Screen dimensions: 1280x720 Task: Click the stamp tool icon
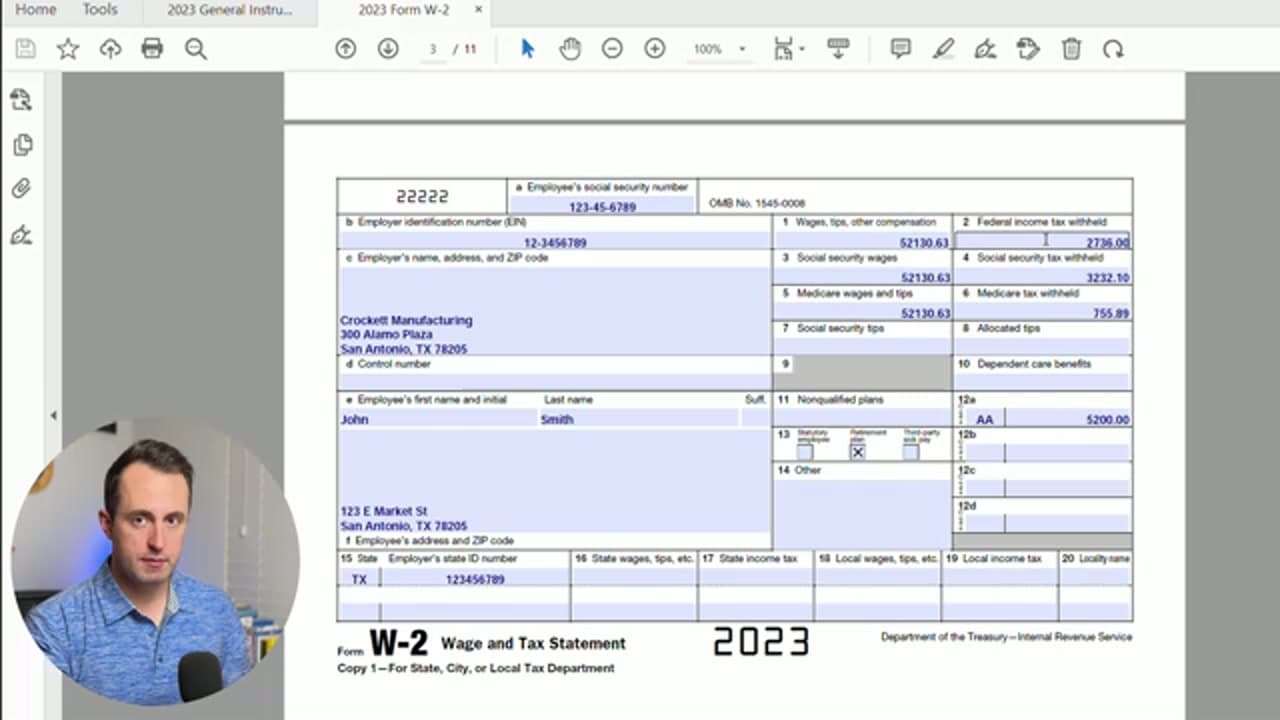[1028, 49]
